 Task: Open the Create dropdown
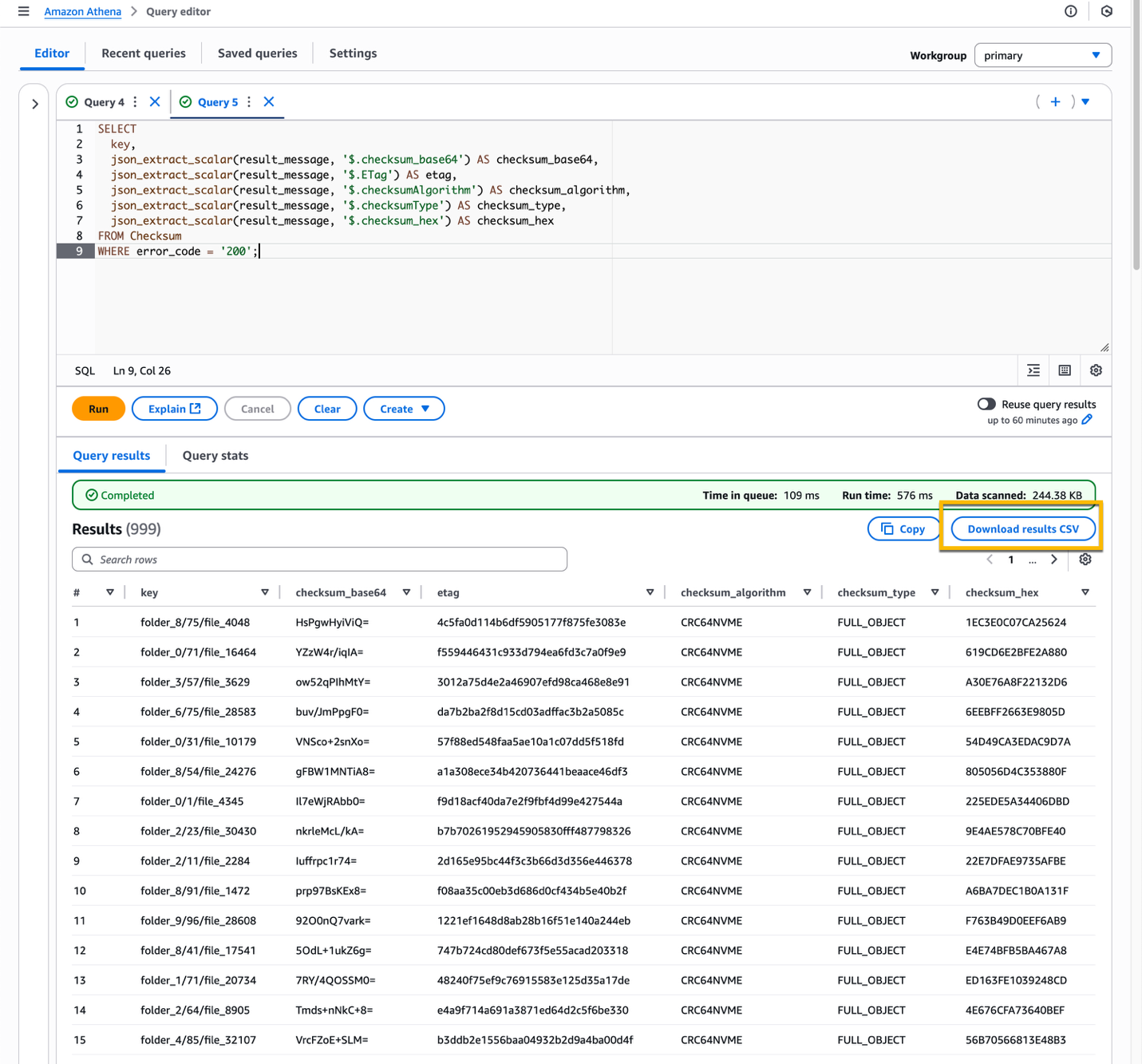coord(404,408)
